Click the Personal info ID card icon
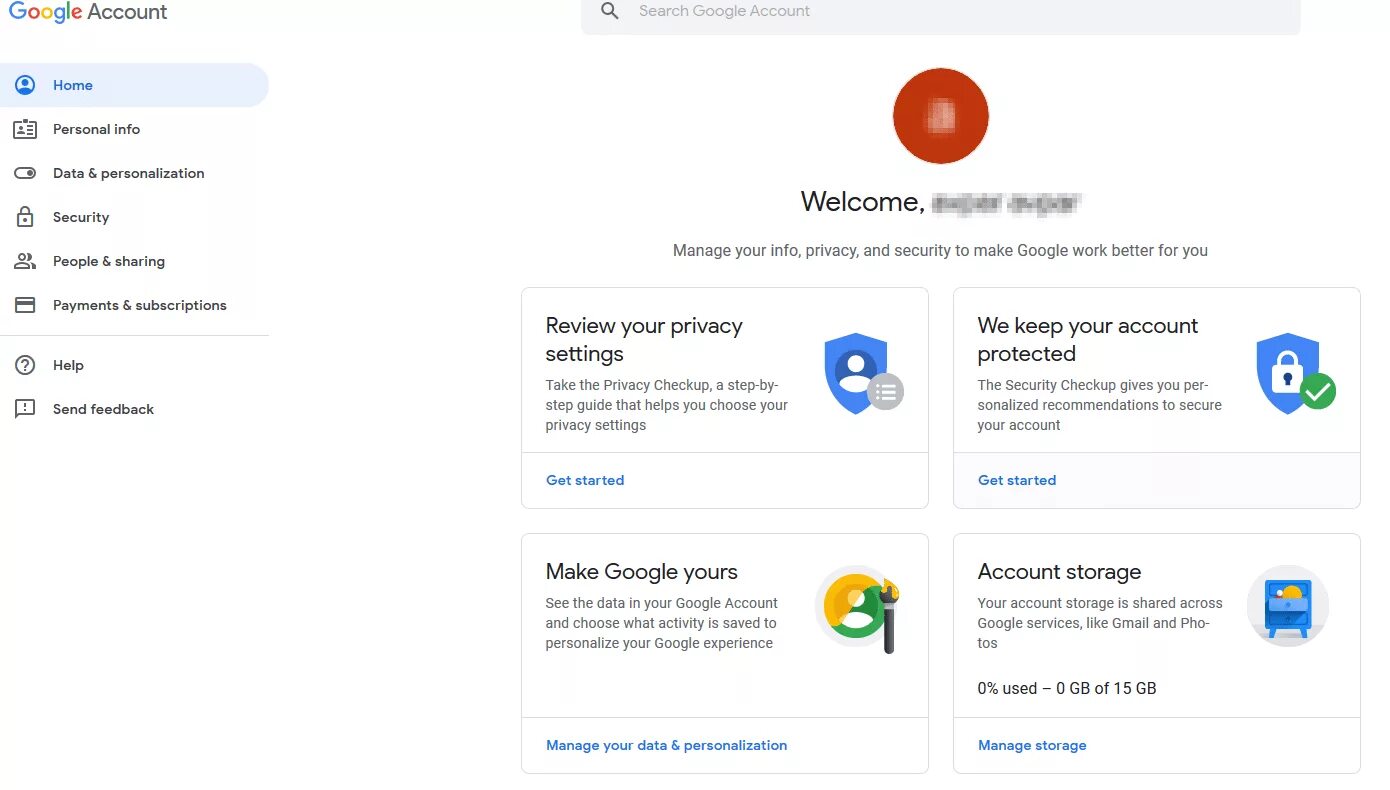1390x790 pixels. (25, 129)
